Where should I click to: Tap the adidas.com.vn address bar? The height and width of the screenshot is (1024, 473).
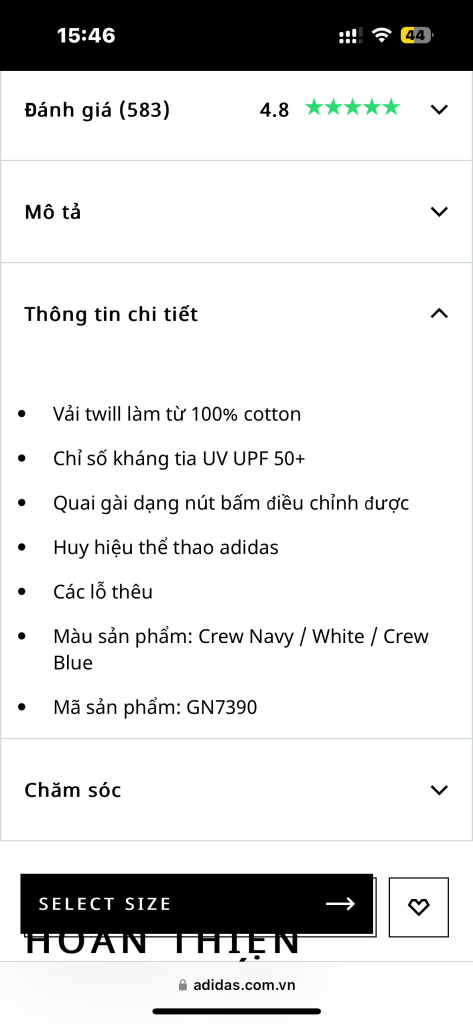pos(236,985)
